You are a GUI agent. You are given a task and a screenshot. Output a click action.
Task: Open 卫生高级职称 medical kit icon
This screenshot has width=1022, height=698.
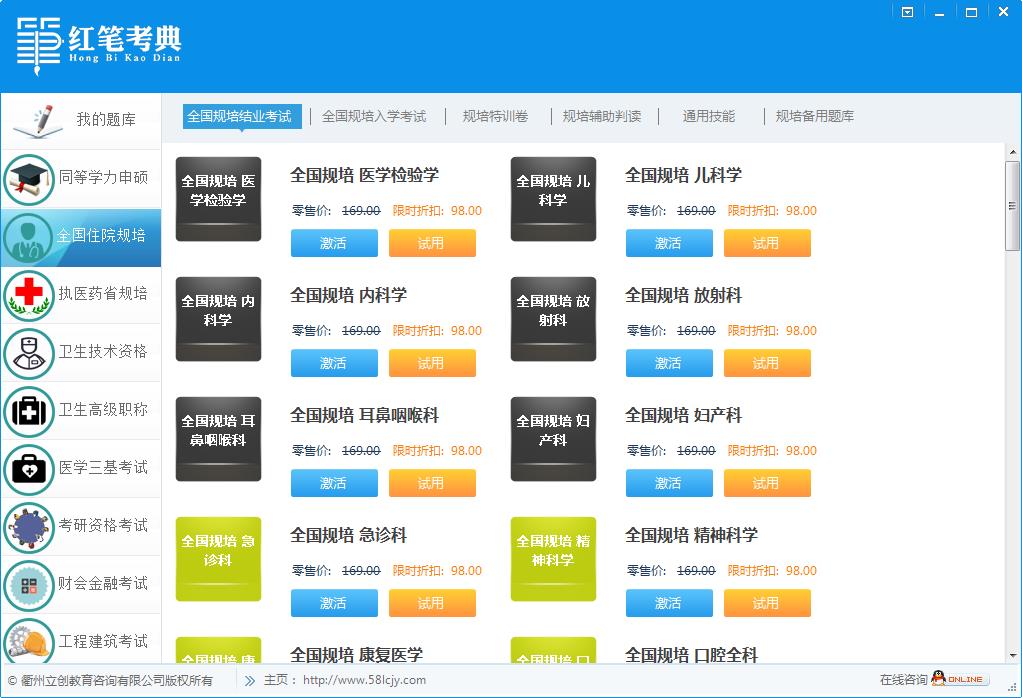pos(29,411)
